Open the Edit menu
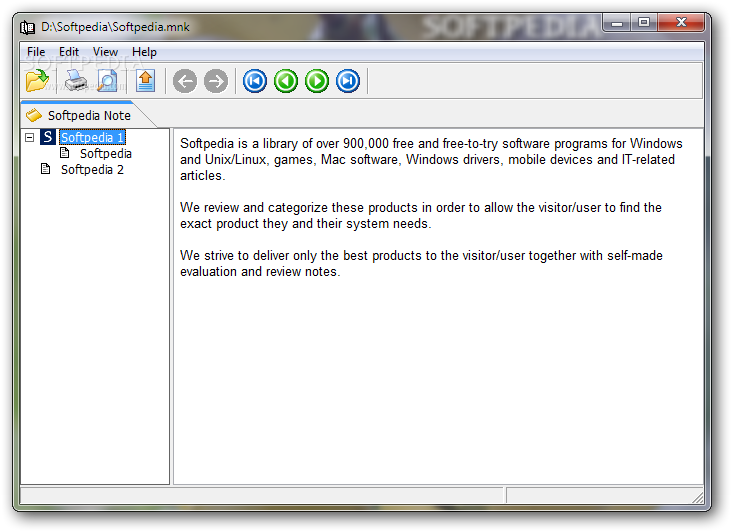The height and width of the screenshot is (532, 732). tap(69, 52)
